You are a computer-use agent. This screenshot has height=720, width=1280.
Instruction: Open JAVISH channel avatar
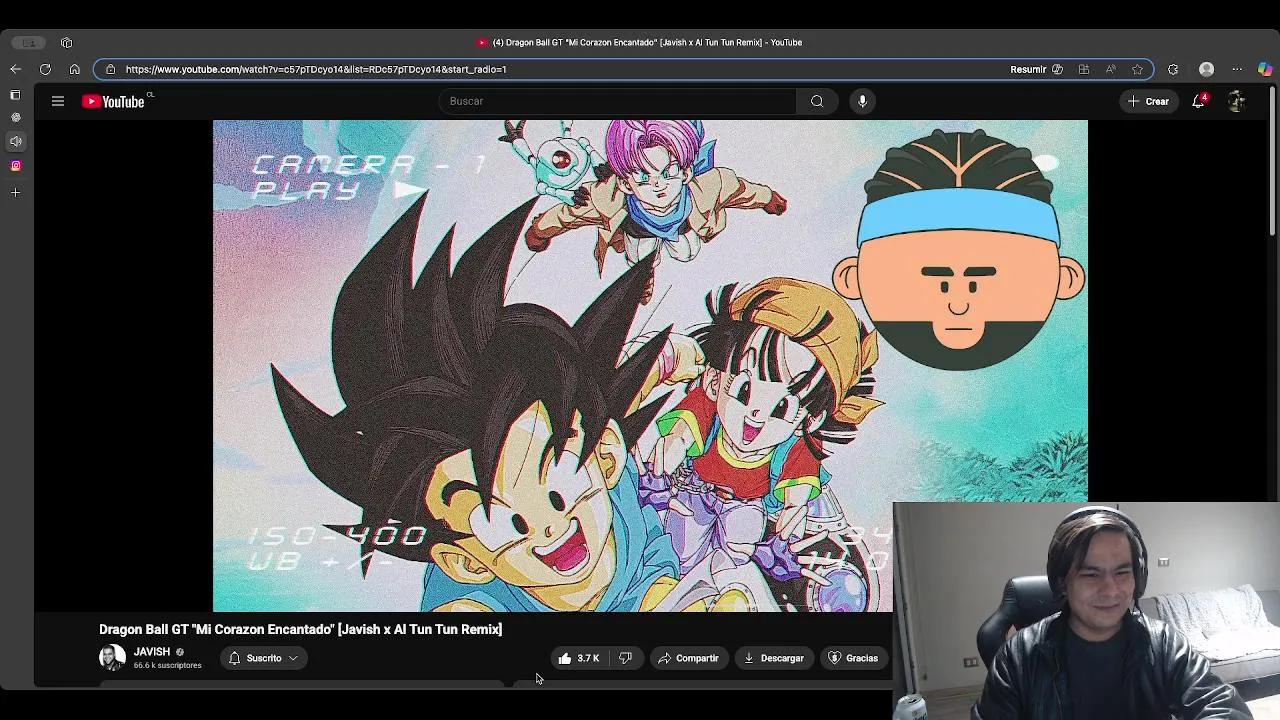(x=112, y=657)
